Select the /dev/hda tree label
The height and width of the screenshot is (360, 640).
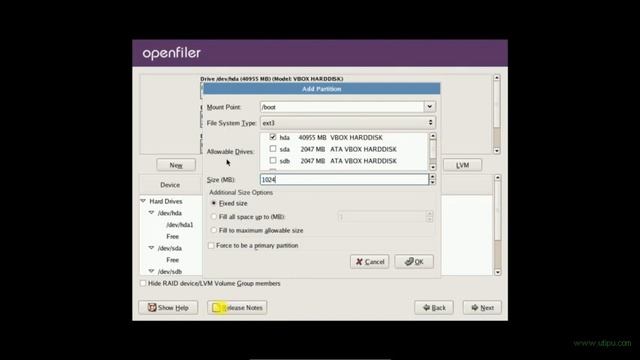[170, 213]
